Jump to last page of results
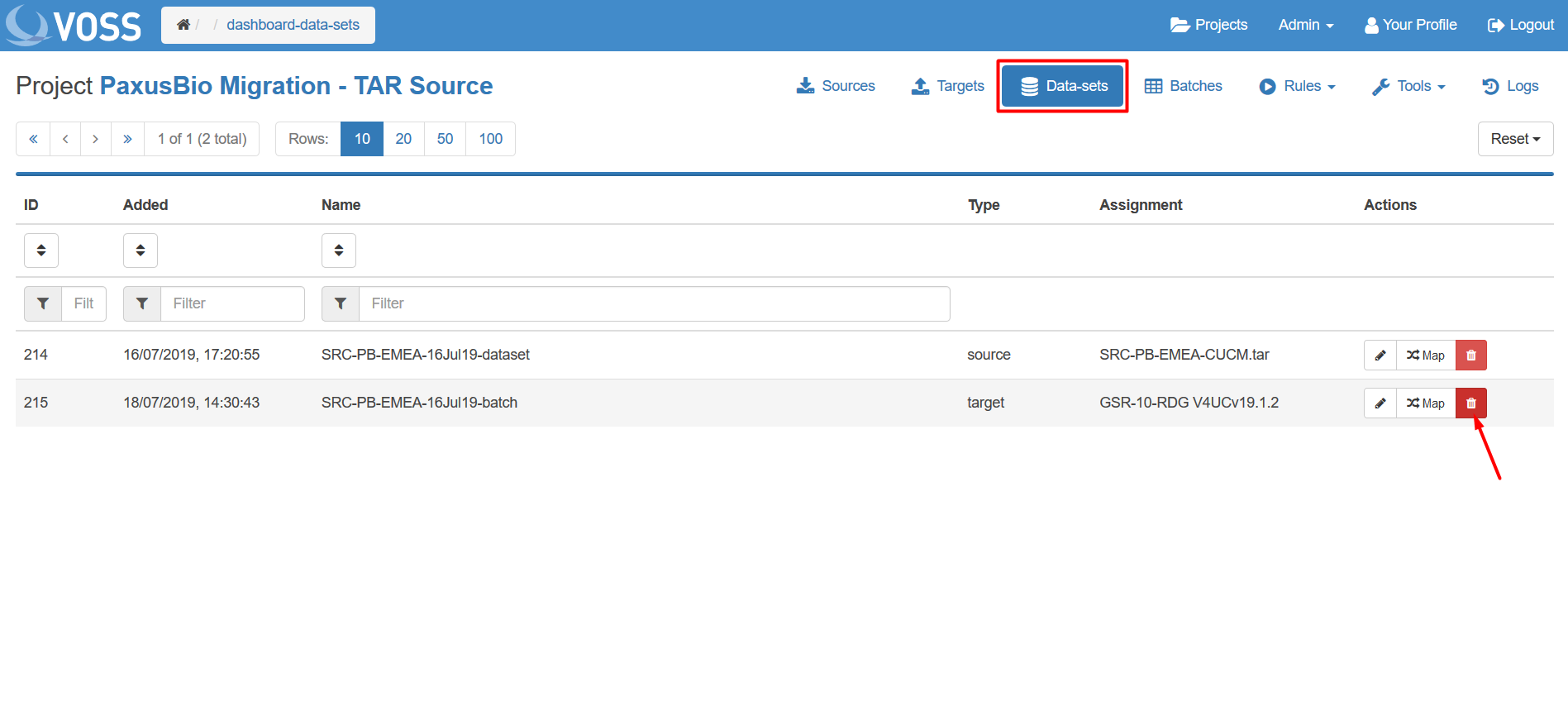 (x=127, y=139)
